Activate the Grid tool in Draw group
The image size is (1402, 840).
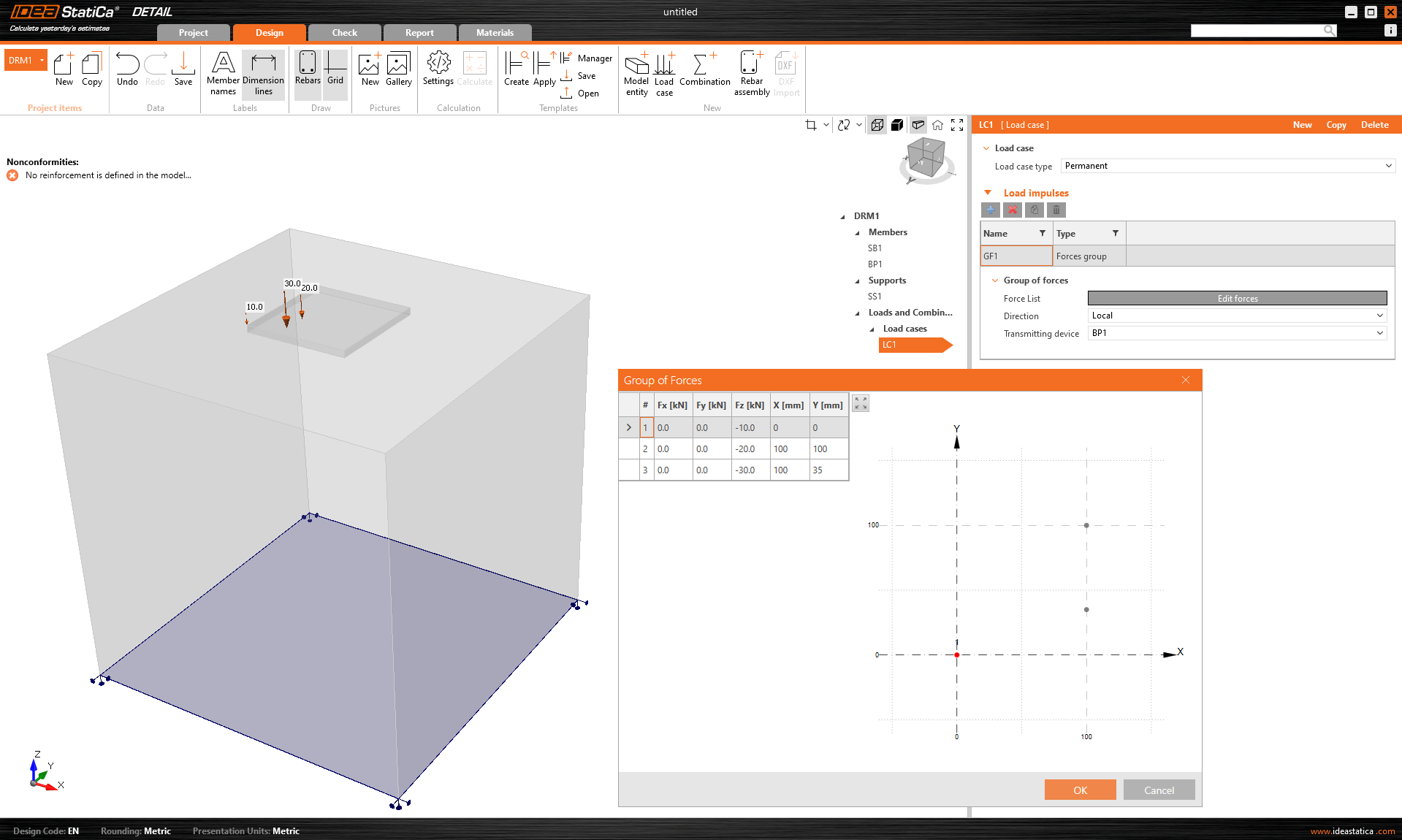point(335,71)
